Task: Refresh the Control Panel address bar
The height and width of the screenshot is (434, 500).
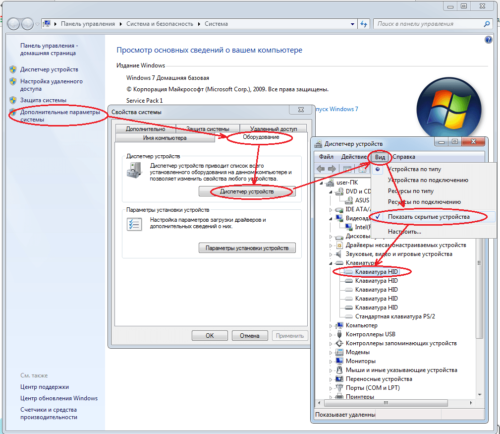Action: (x=363, y=24)
